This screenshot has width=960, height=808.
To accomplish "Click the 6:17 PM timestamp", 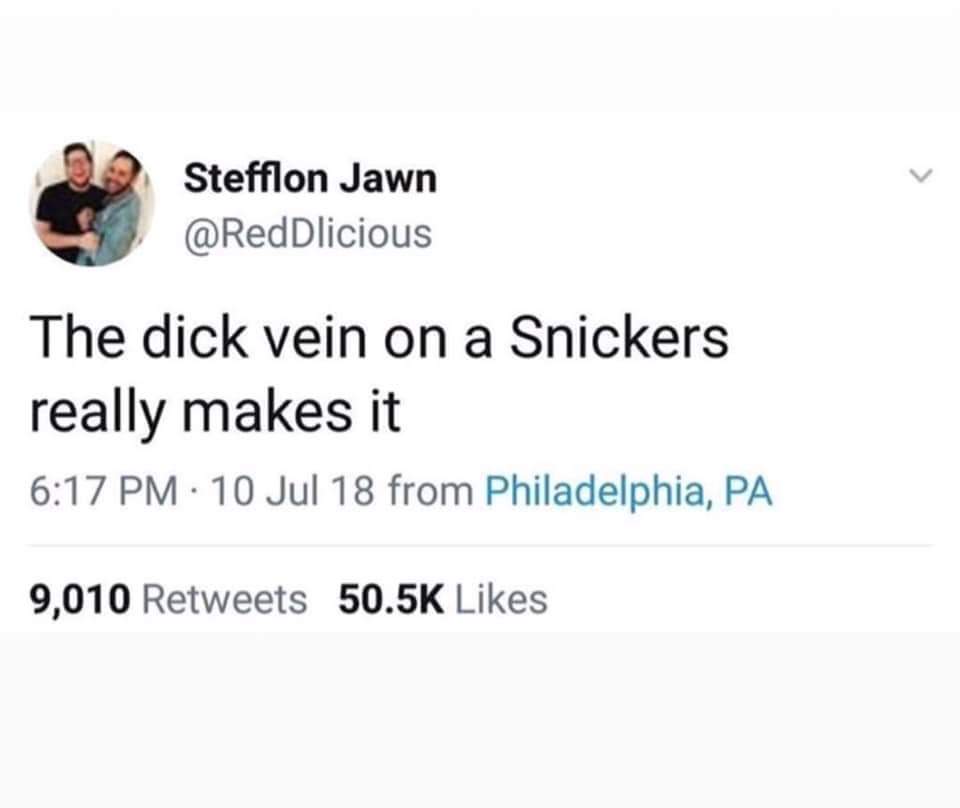I will point(103,492).
